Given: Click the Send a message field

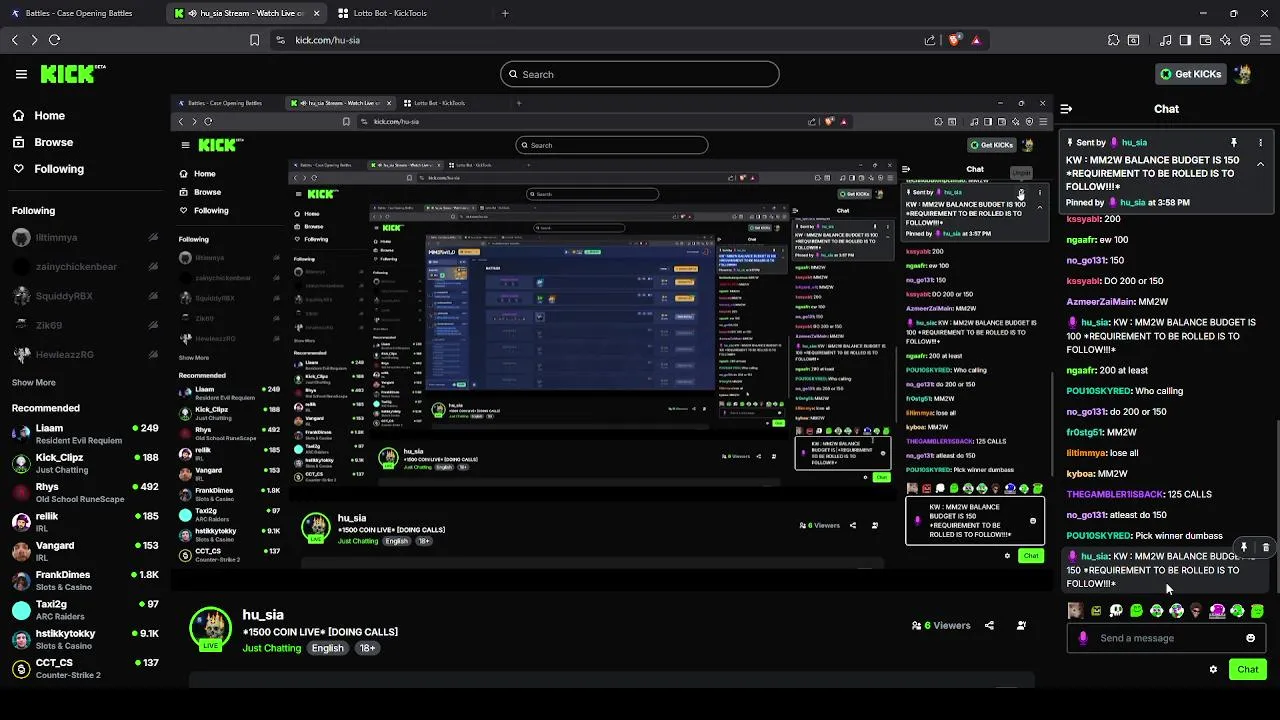Looking at the screenshot, I should tap(1166, 638).
